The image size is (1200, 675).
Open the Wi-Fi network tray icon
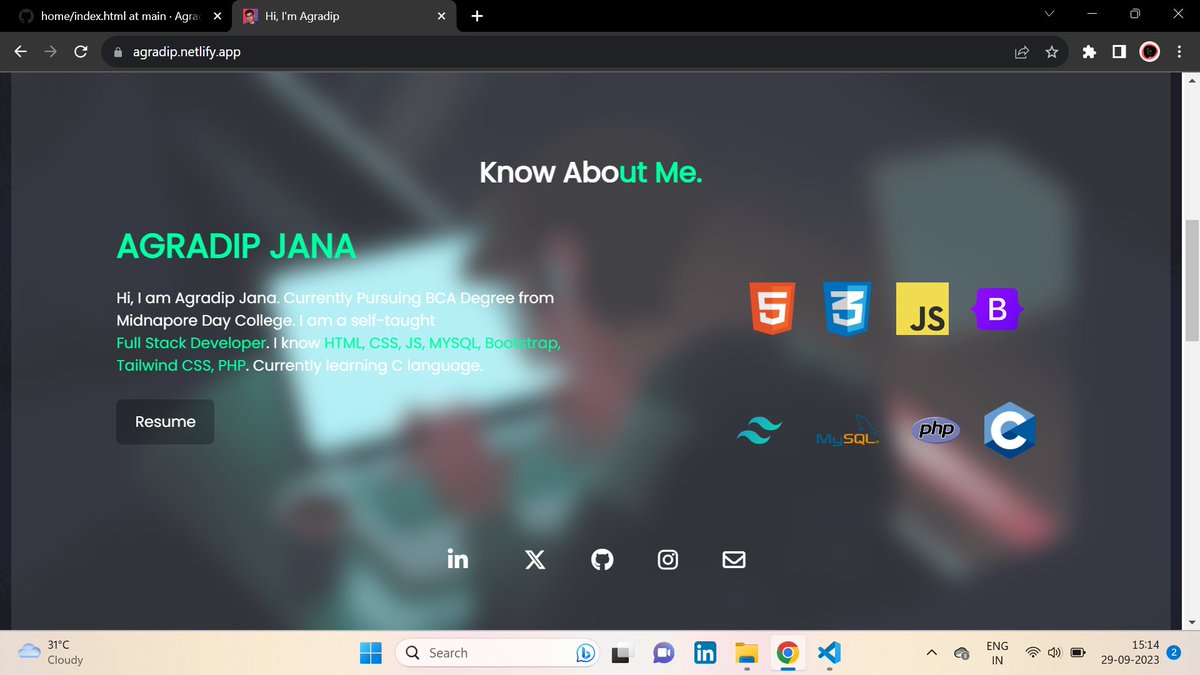[x=1032, y=653]
